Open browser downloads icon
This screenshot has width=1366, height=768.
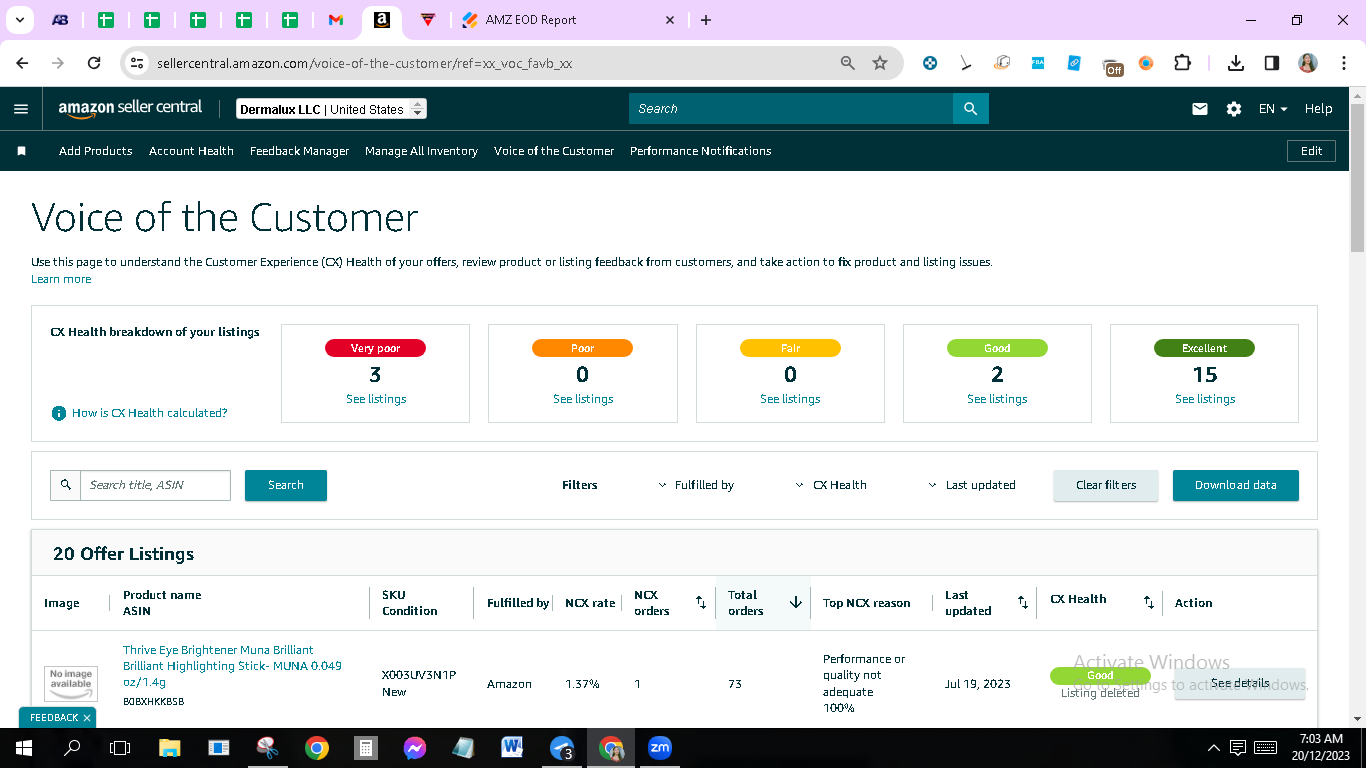(x=1236, y=63)
